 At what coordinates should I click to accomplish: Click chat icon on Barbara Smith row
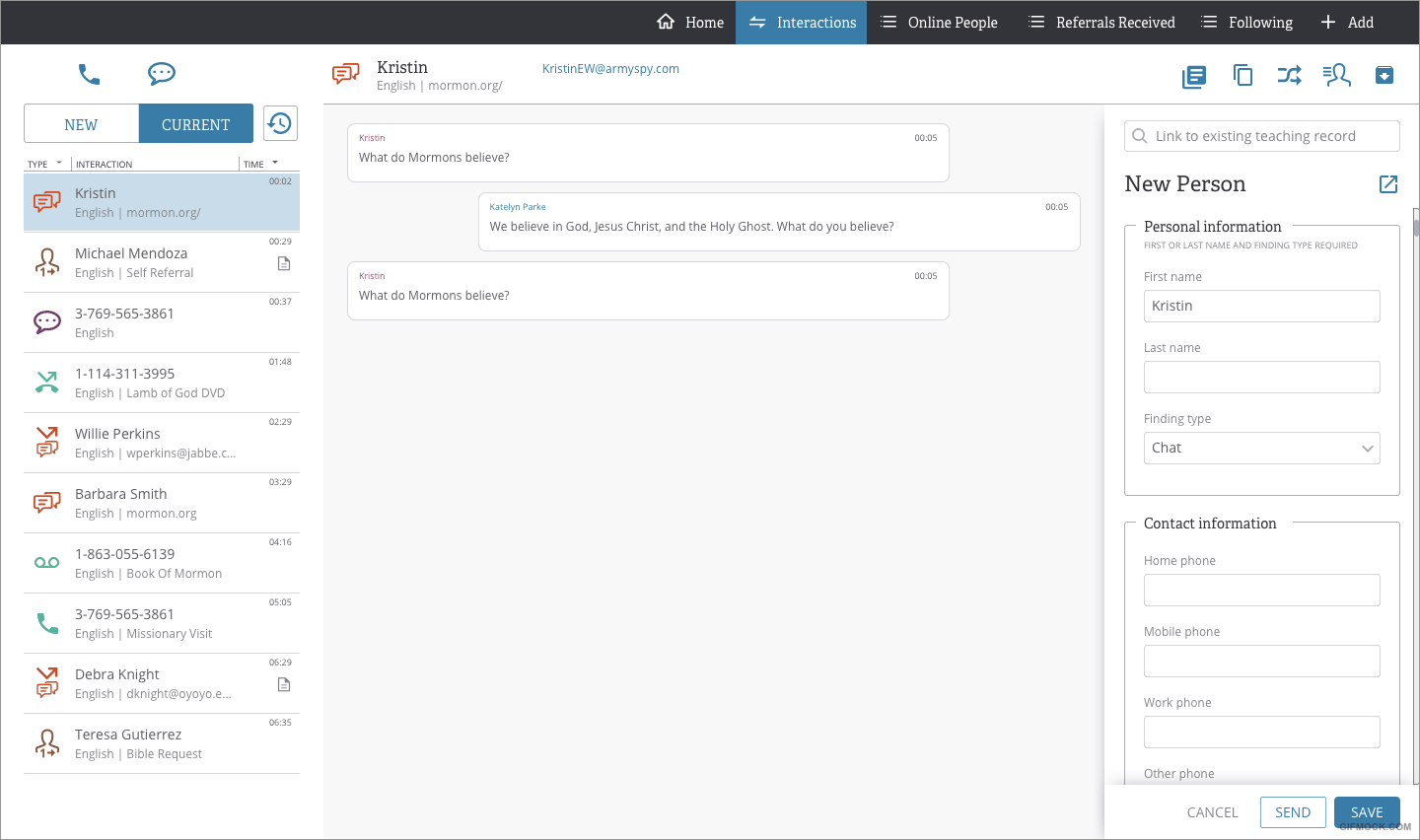point(47,503)
